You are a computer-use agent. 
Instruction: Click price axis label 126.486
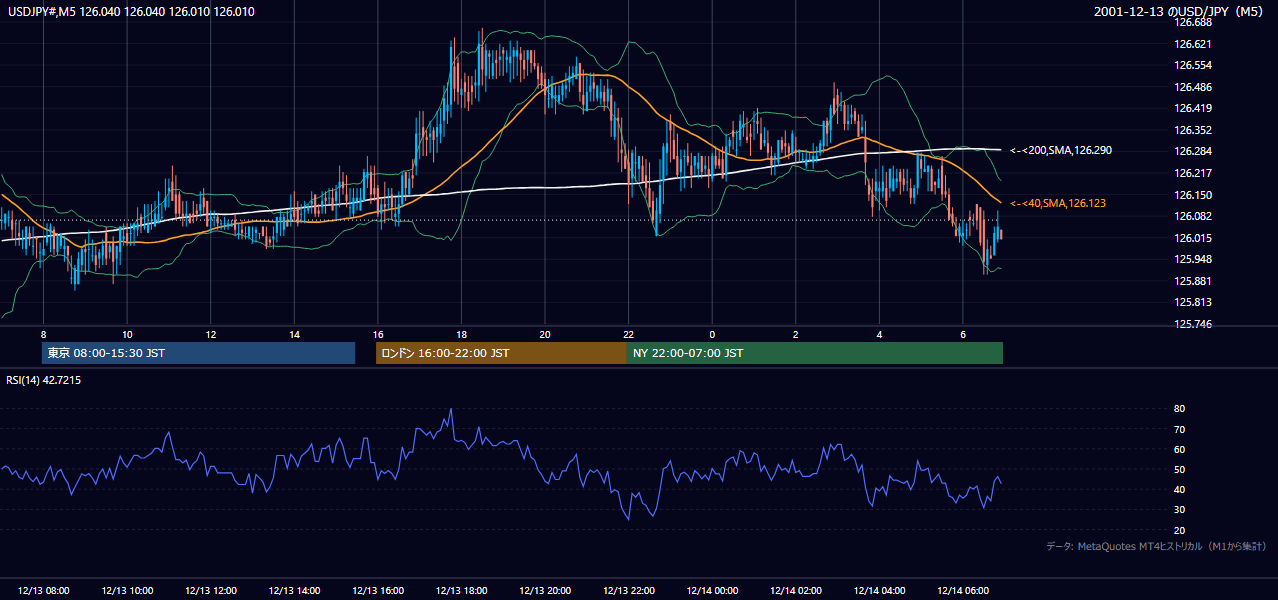tap(1193, 87)
